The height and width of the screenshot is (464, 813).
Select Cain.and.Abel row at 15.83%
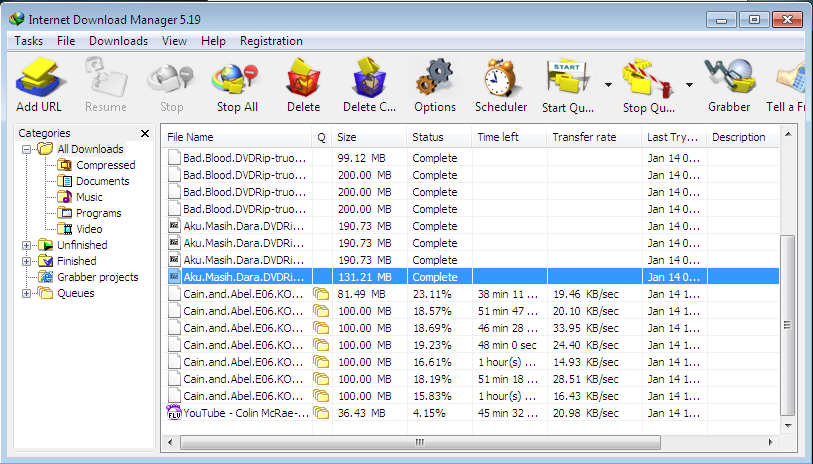pos(470,396)
